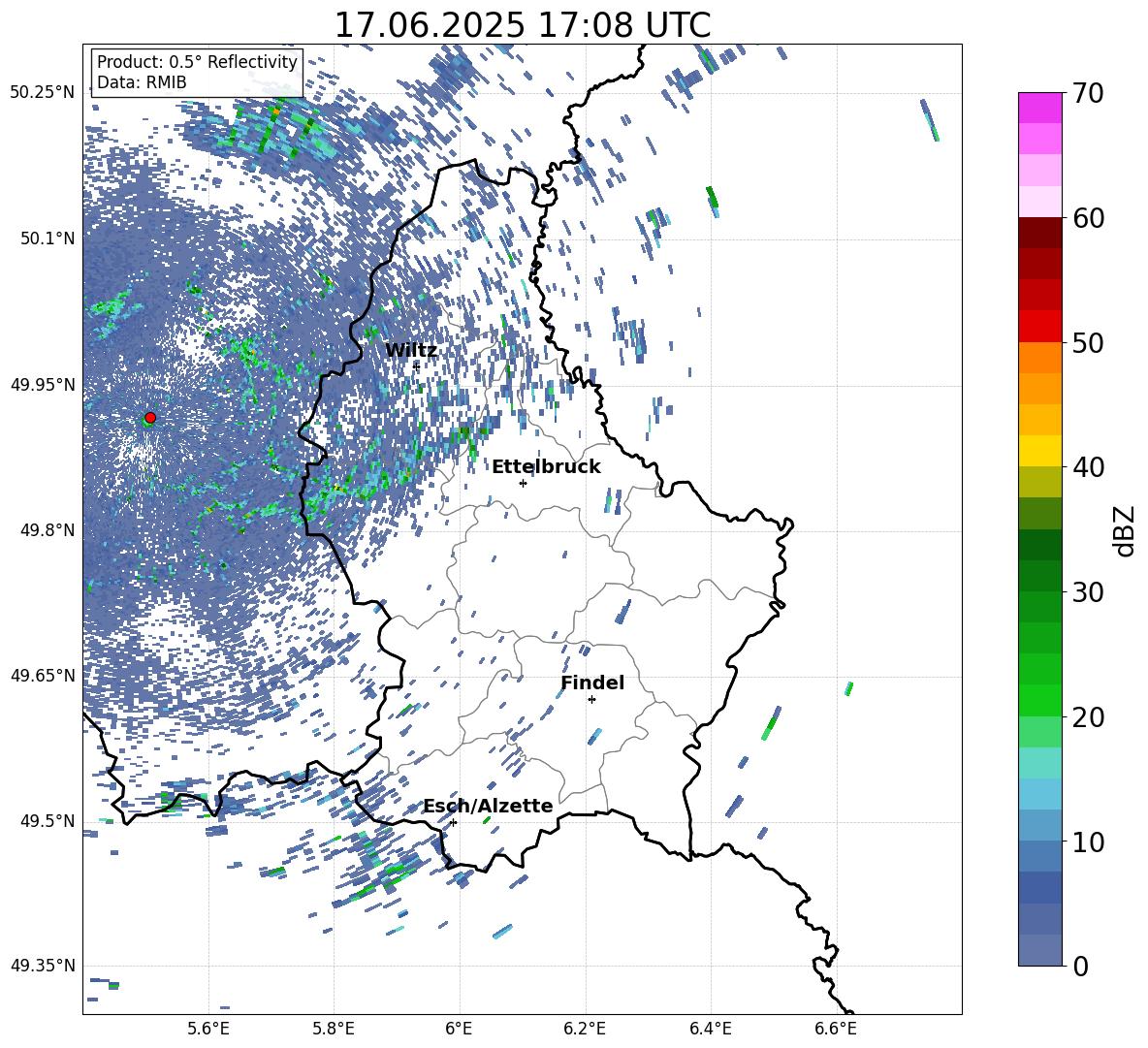Screen dimensions: 1148x1048
Task: Click the bright red 50 dBZ colorbar segment
Action: pos(1040,327)
